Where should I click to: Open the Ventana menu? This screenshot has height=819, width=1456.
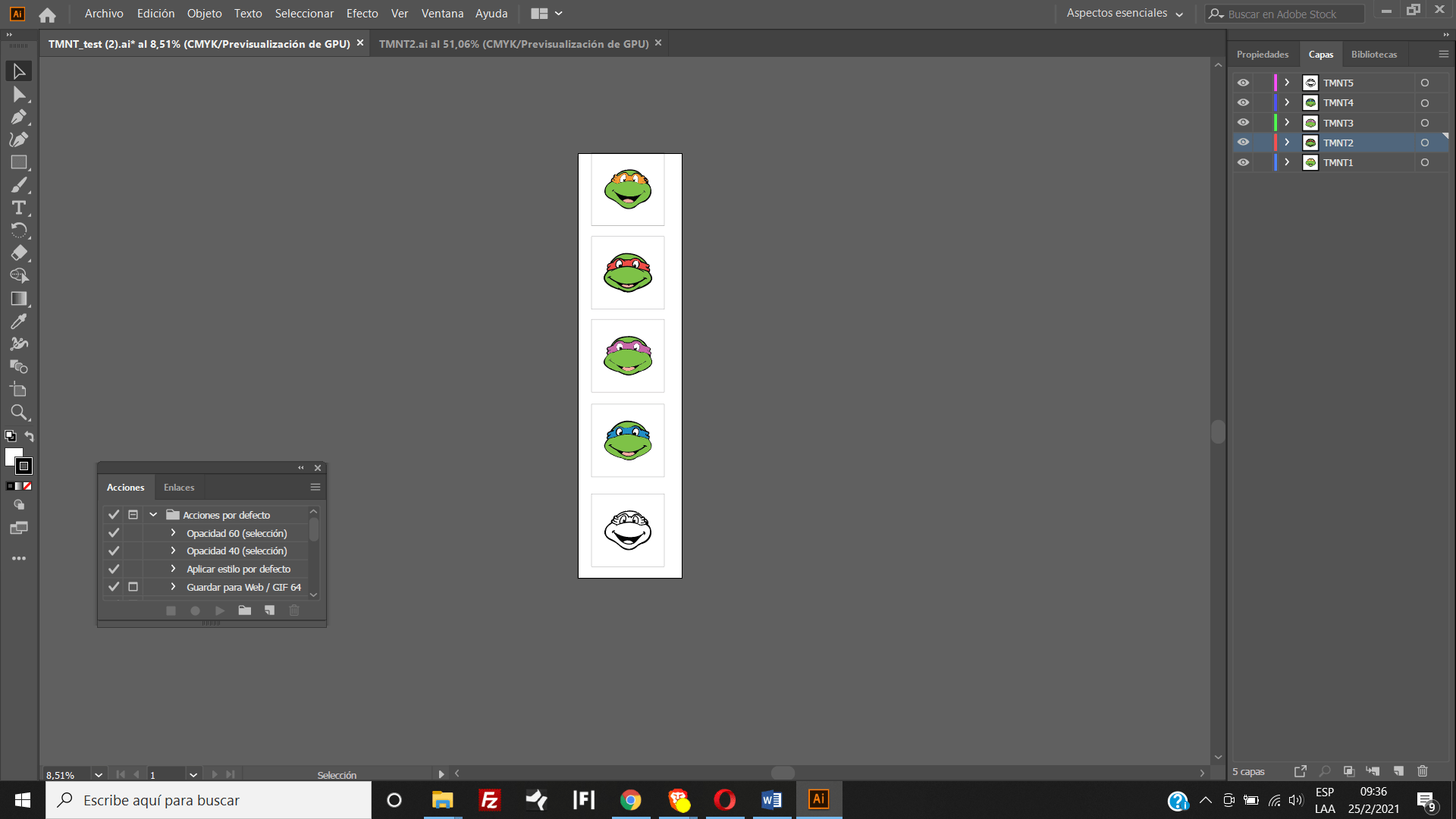(x=442, y=13)
